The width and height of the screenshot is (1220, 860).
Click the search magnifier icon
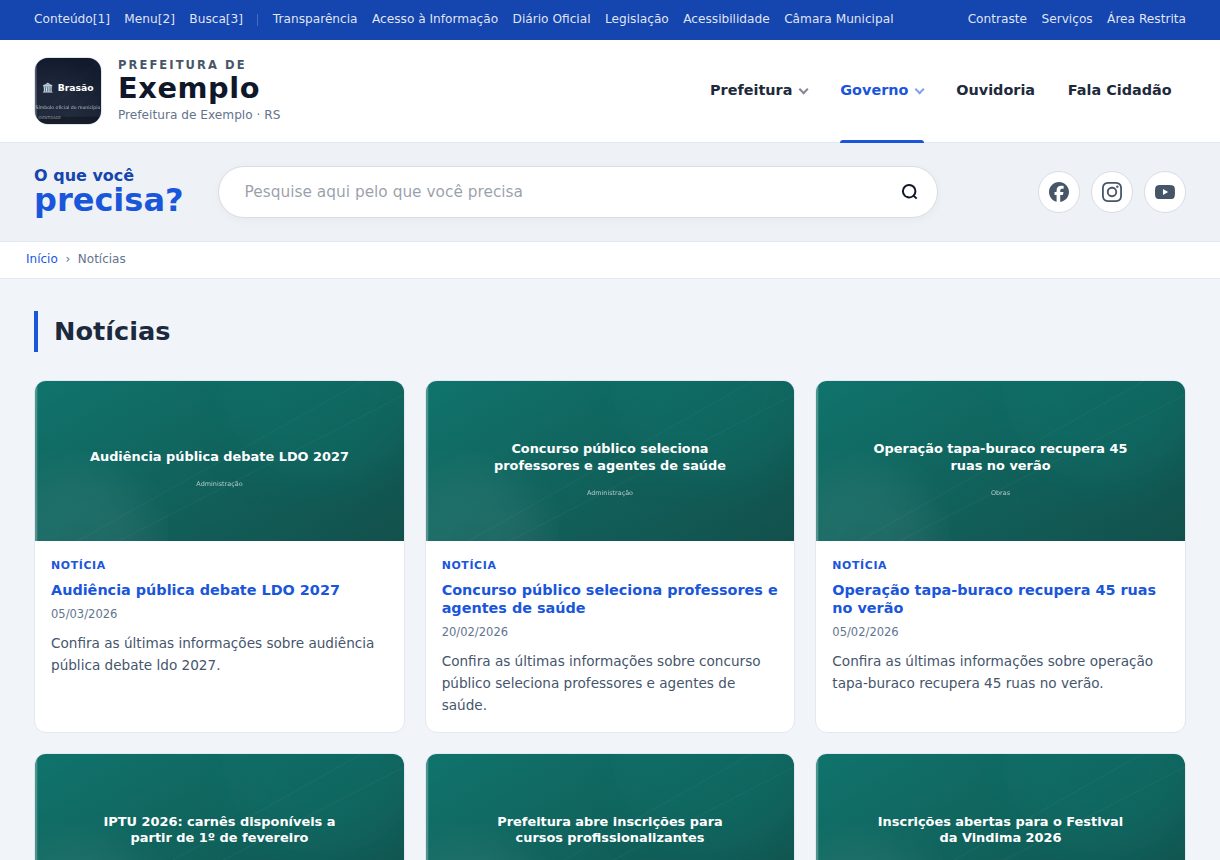pyautogui.click(x=909, y=192)
